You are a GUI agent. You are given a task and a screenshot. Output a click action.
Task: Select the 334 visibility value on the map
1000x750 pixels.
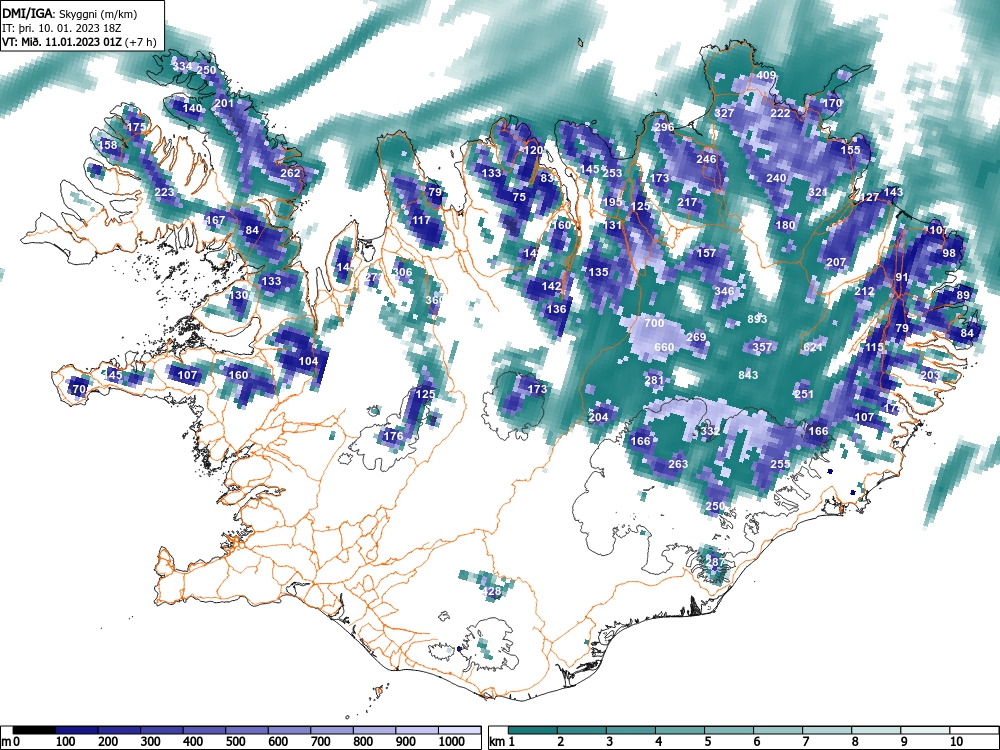(x=182, y=66)
